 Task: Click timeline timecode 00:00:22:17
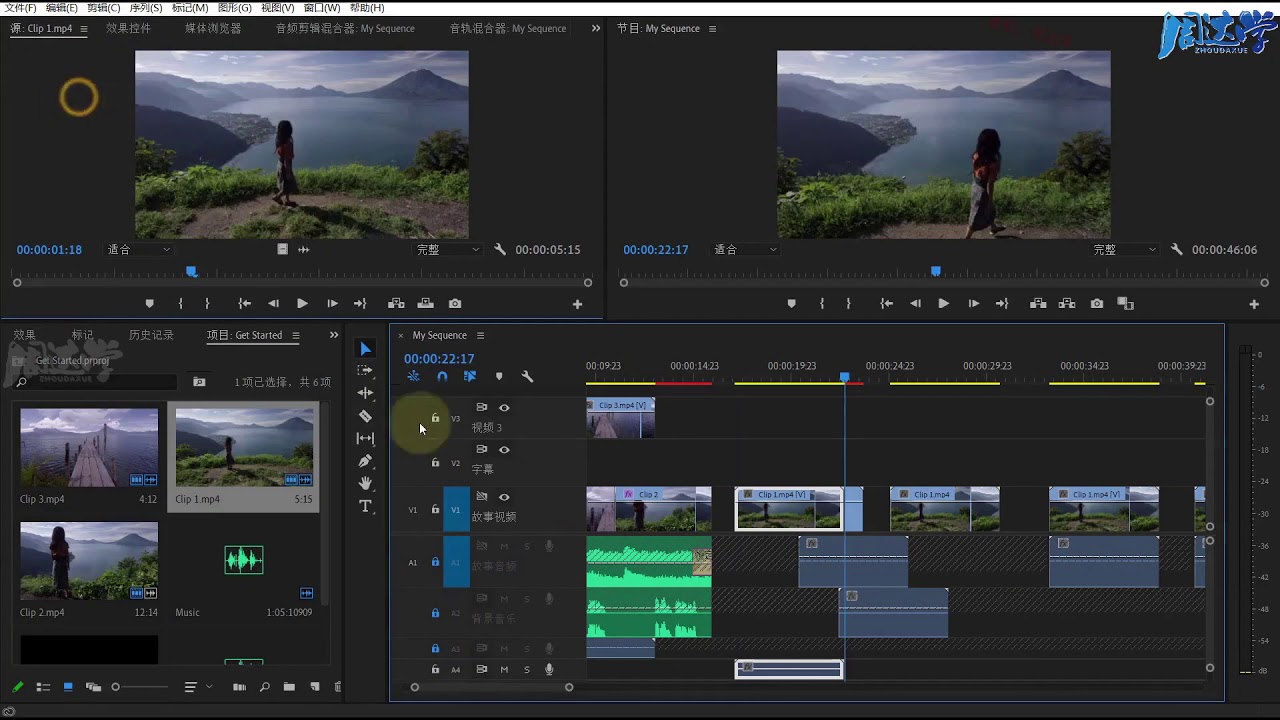[439, 359]
